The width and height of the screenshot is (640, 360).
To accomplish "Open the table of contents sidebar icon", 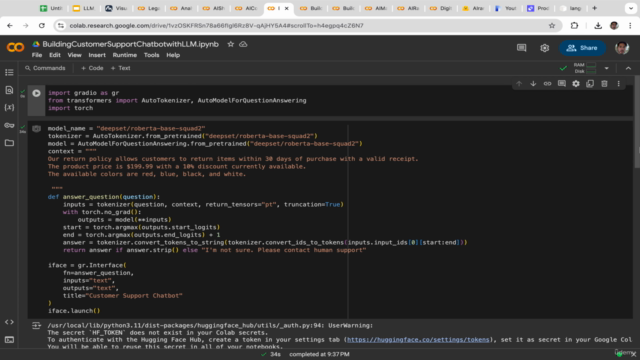I will point(9,72).
